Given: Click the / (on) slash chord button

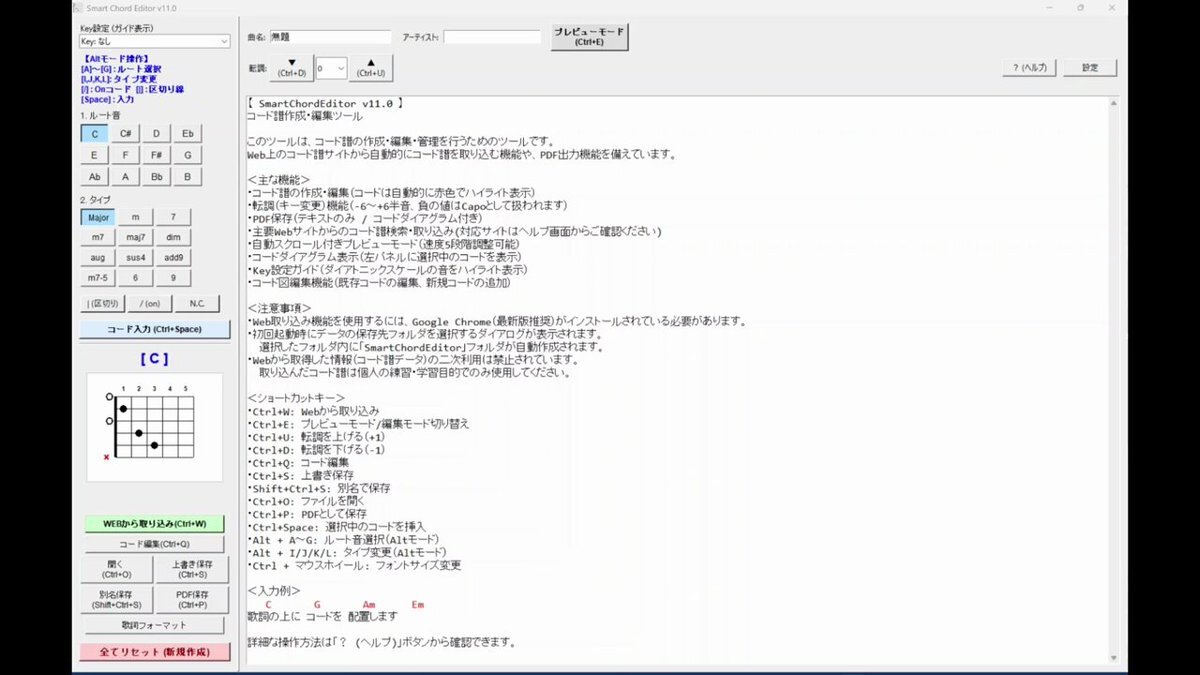Looking at the screenshot, I should [x=149, y=304].
